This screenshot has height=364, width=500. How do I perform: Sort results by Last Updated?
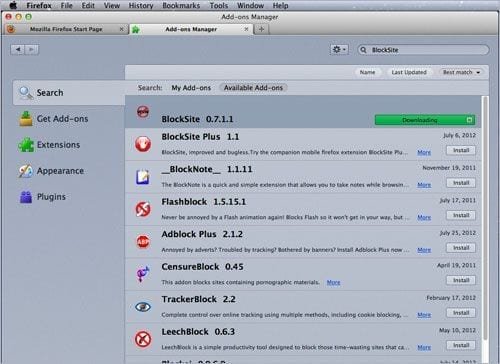coord(409,72)
